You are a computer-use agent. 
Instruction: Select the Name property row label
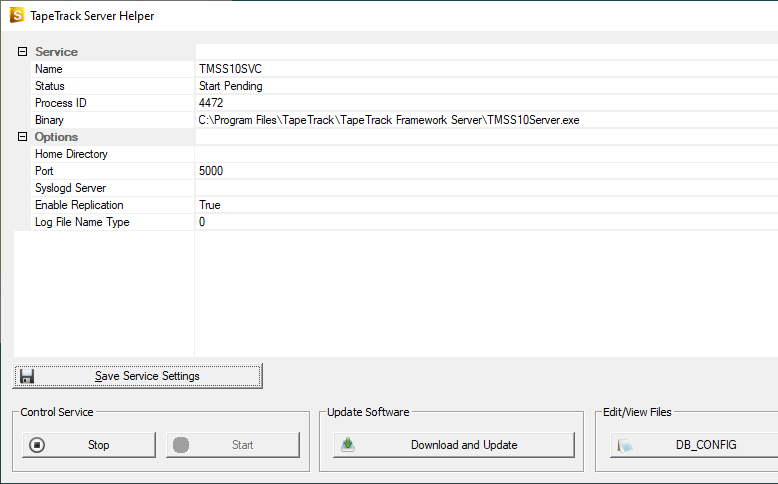[49, 69]
